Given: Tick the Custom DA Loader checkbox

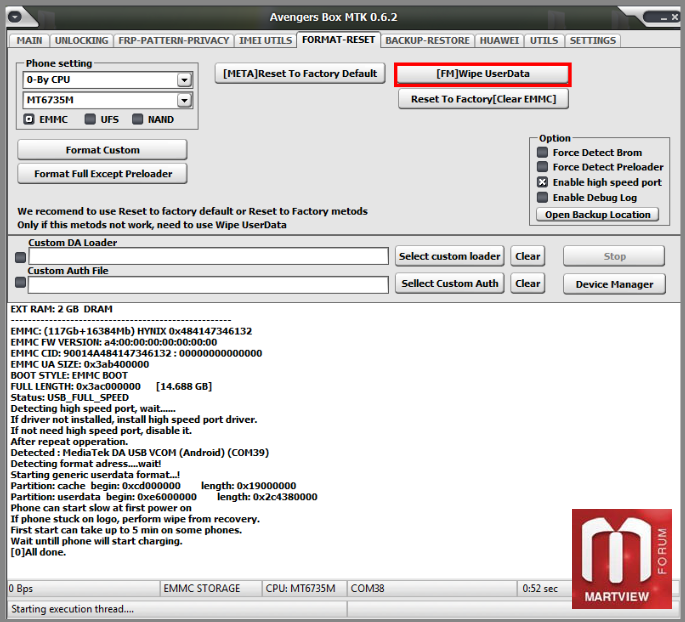Looking at the screenshot, I should tap(20, 257).
